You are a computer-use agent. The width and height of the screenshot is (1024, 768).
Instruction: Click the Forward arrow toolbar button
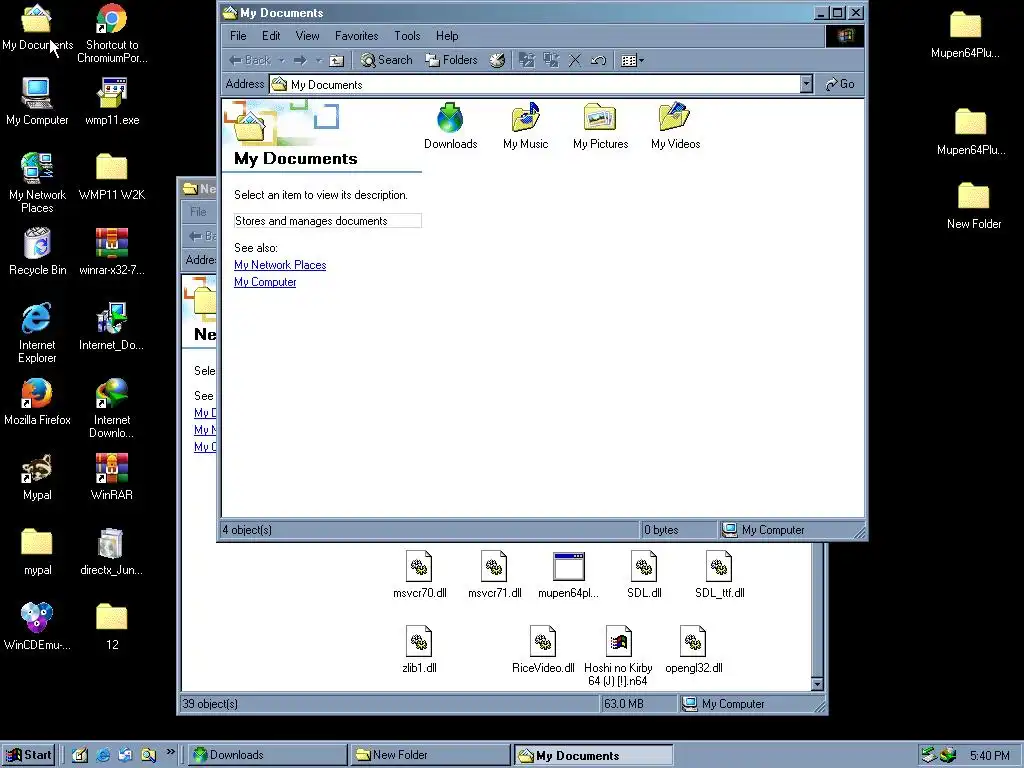300,61
